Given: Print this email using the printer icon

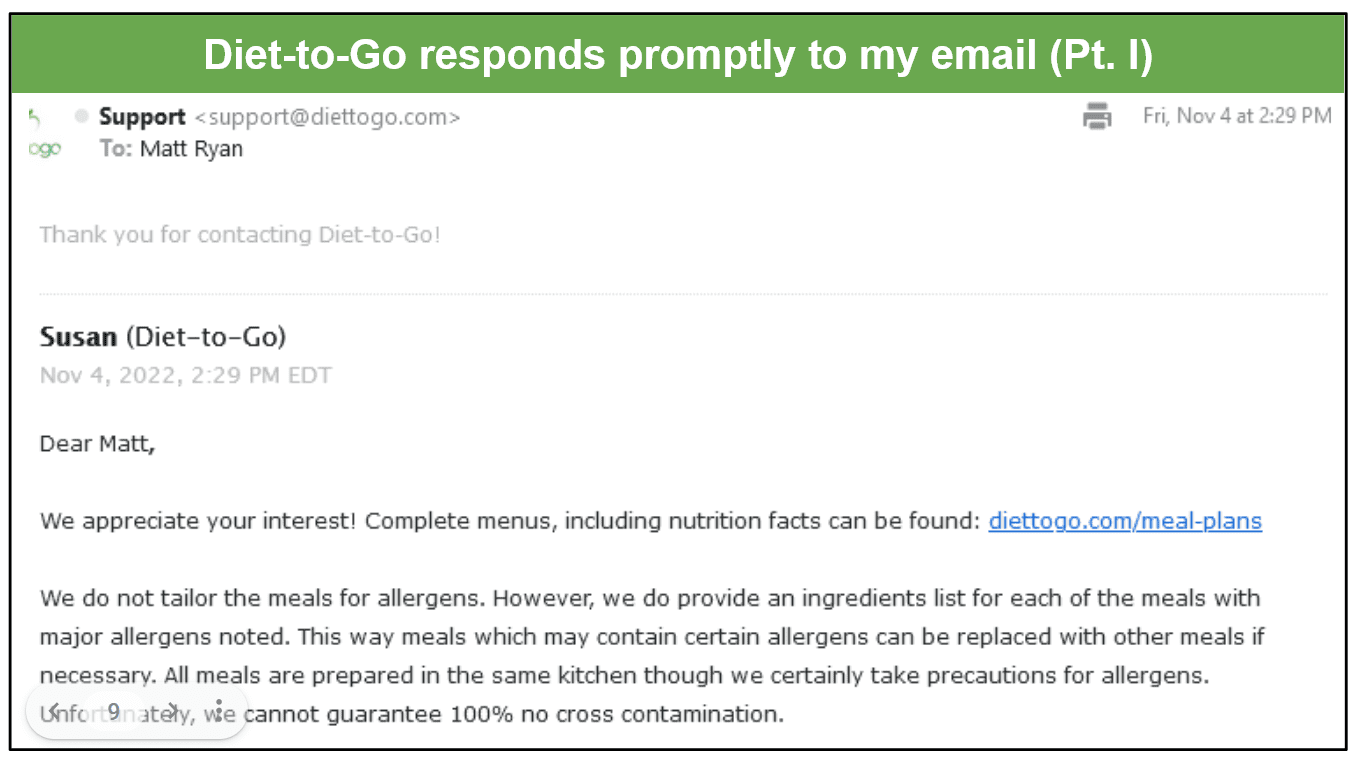Looking at the screenshot, I should 1097,116.
